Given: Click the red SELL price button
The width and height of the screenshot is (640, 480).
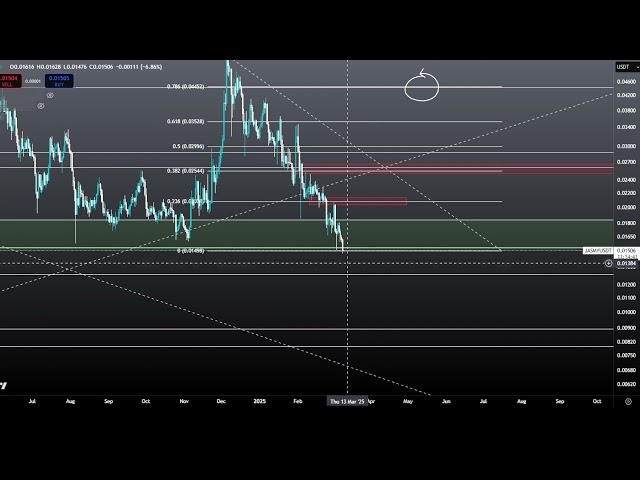Looking at the screenshot, I should 9,80.
